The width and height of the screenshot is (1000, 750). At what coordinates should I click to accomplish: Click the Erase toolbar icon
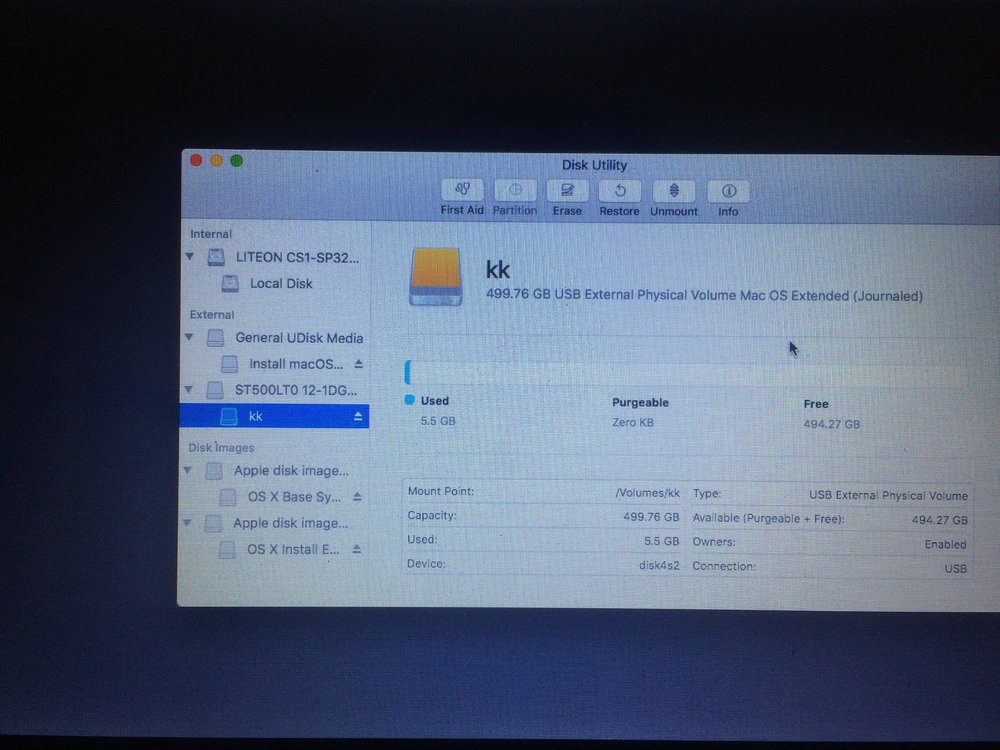coord(567,191)
